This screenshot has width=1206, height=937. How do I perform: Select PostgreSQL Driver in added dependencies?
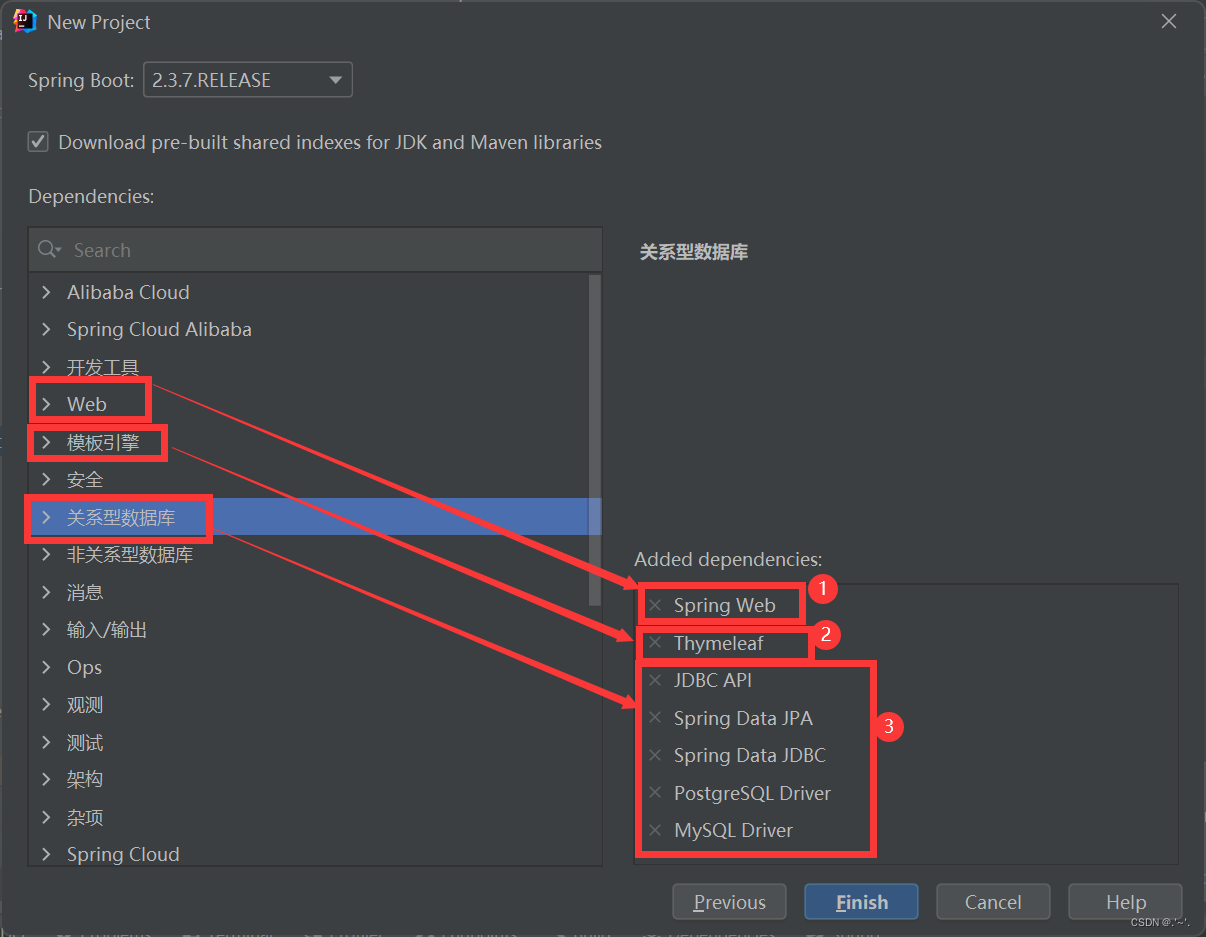pyautogui.click(x=752, y=793)
